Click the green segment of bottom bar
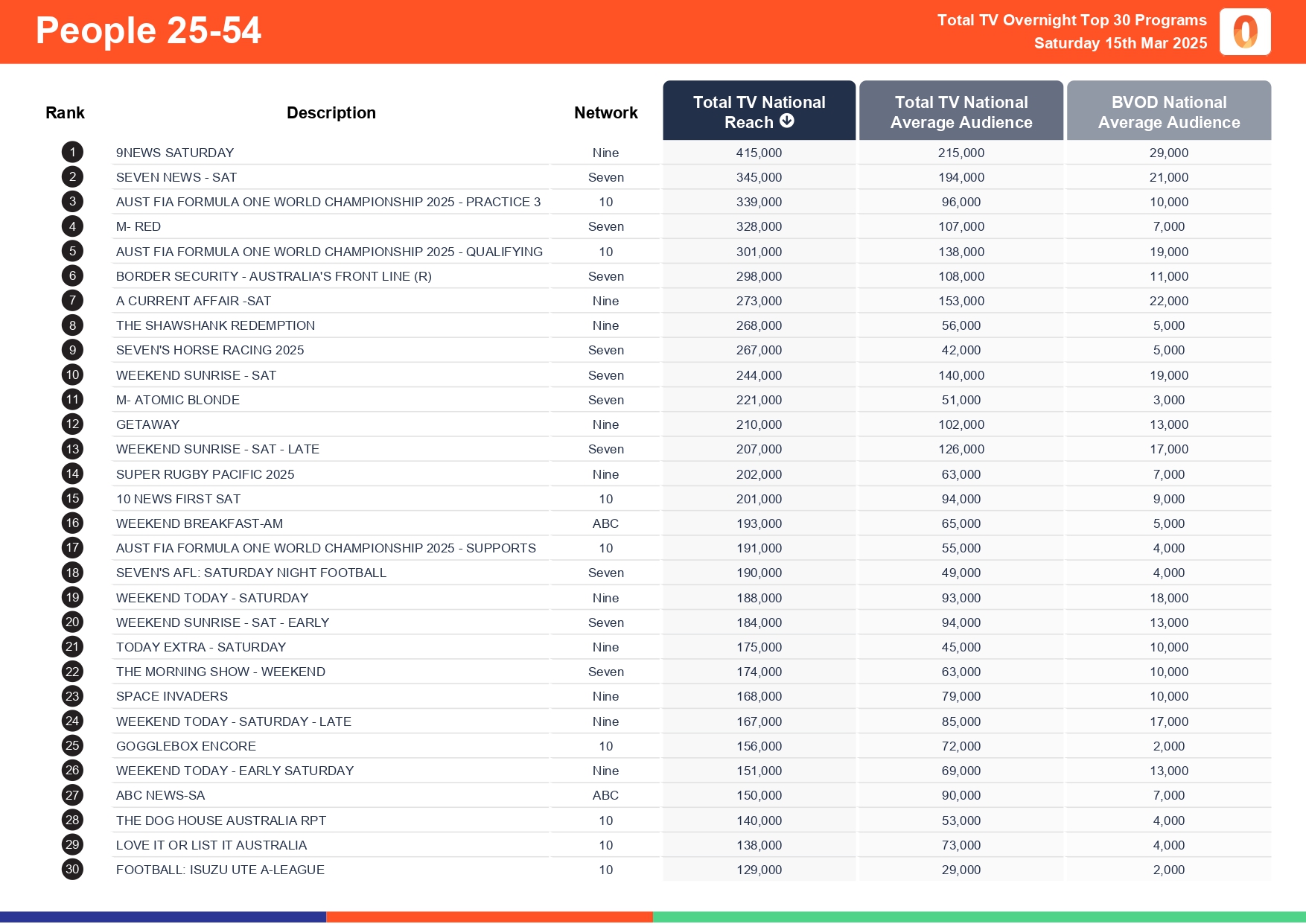This screenshot has width=1306, height=924. [978, 917]
